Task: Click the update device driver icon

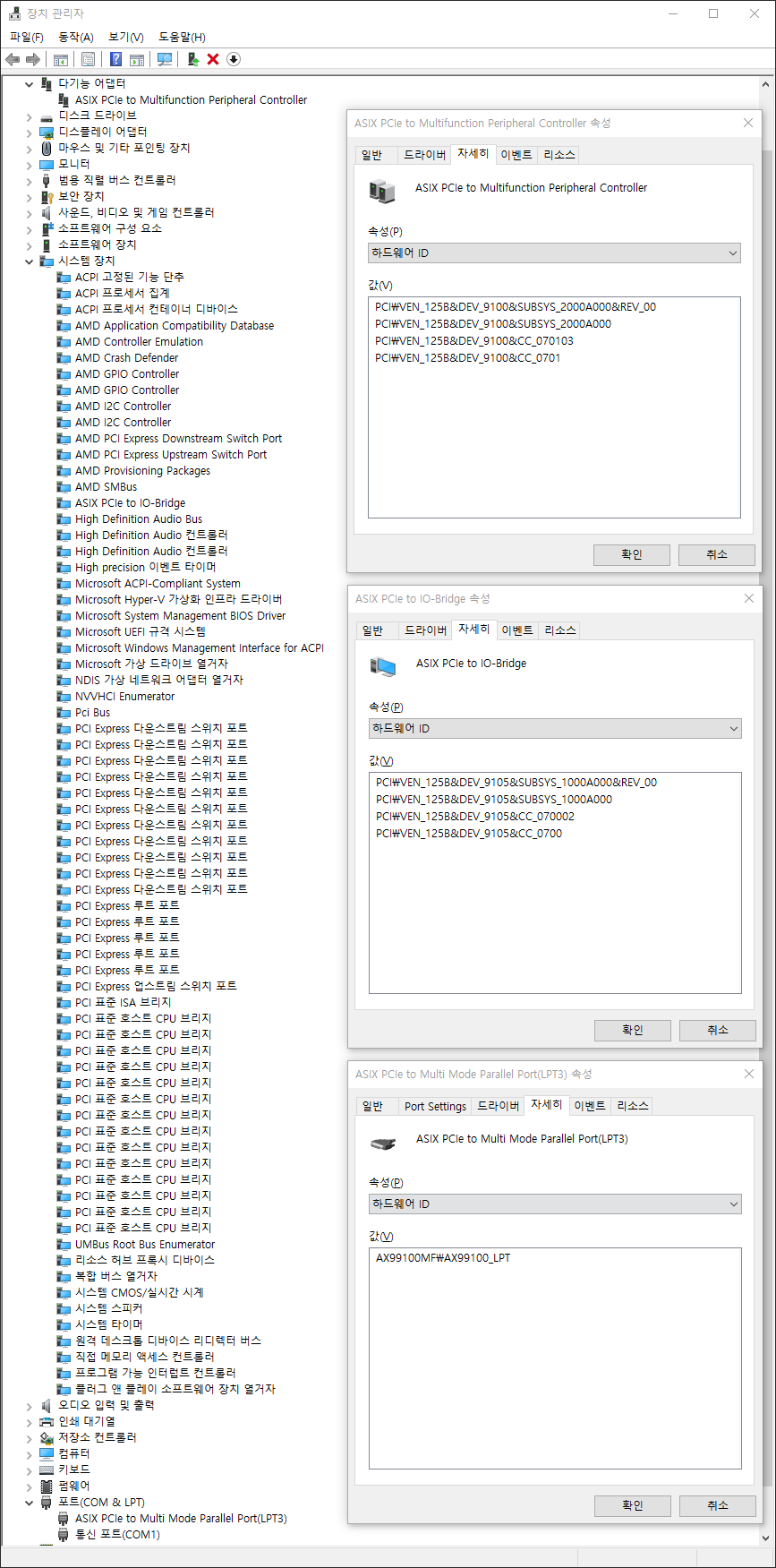Action: (193, 59)
